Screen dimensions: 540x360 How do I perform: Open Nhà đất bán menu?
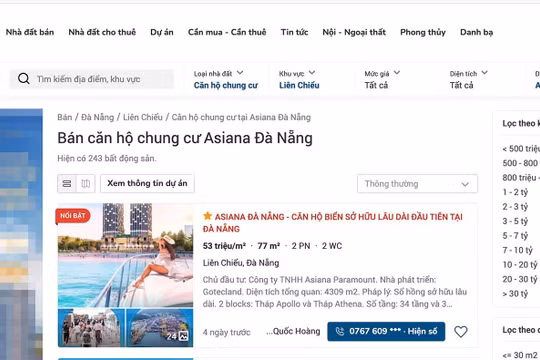coord(30,32)
